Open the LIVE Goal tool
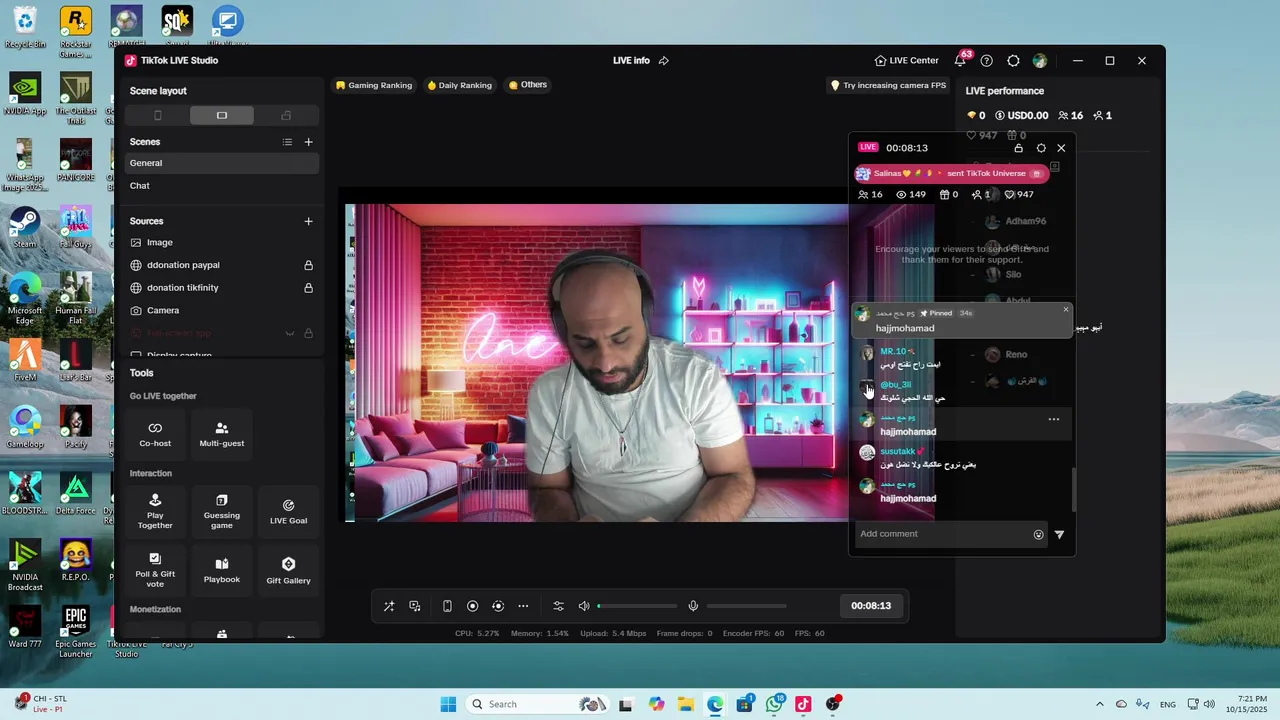Viewport: 1280px width, 720px height. (x=288, y=511)
